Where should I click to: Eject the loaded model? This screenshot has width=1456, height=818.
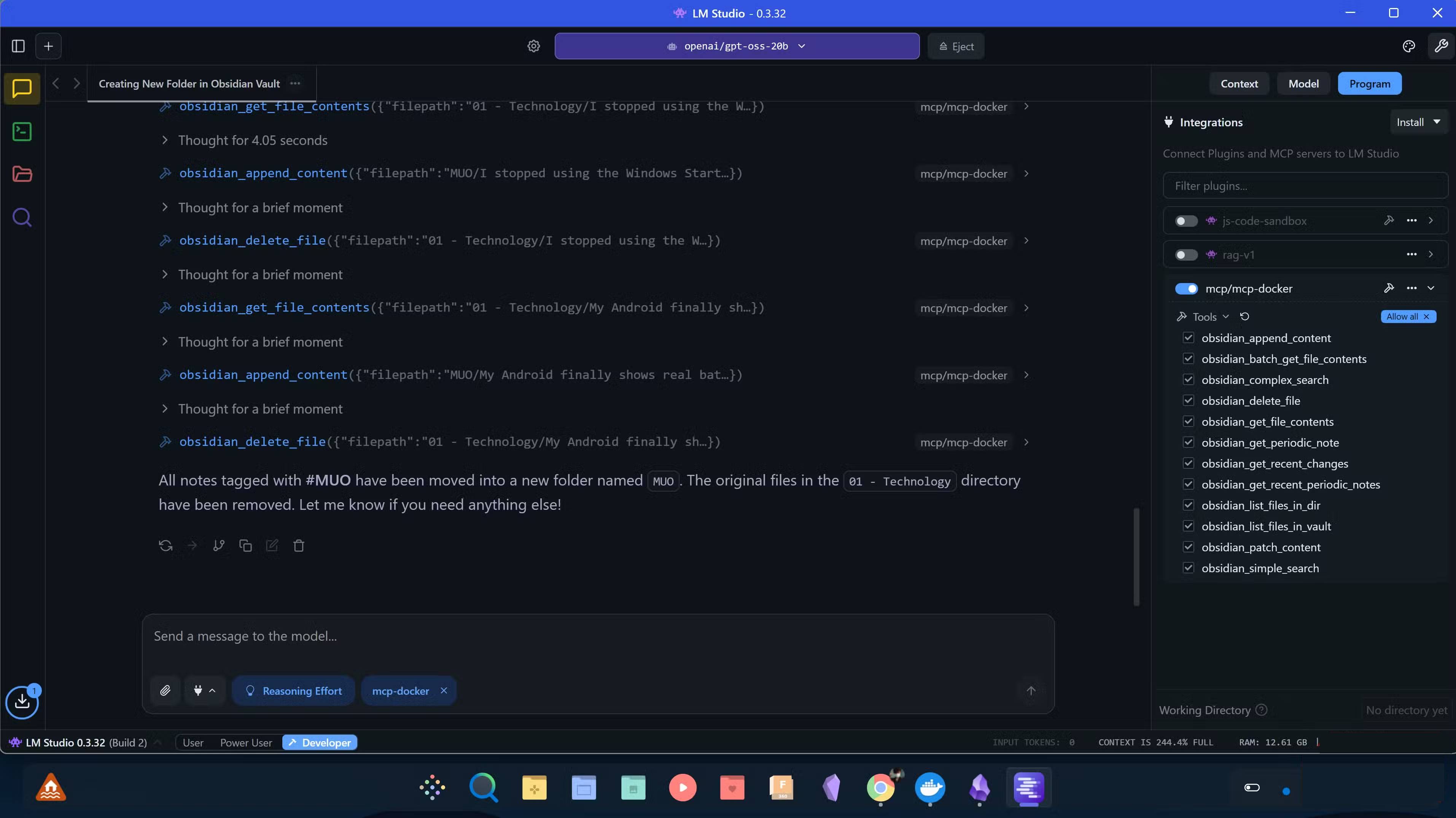pyautogui.click(x=956, y=46)
